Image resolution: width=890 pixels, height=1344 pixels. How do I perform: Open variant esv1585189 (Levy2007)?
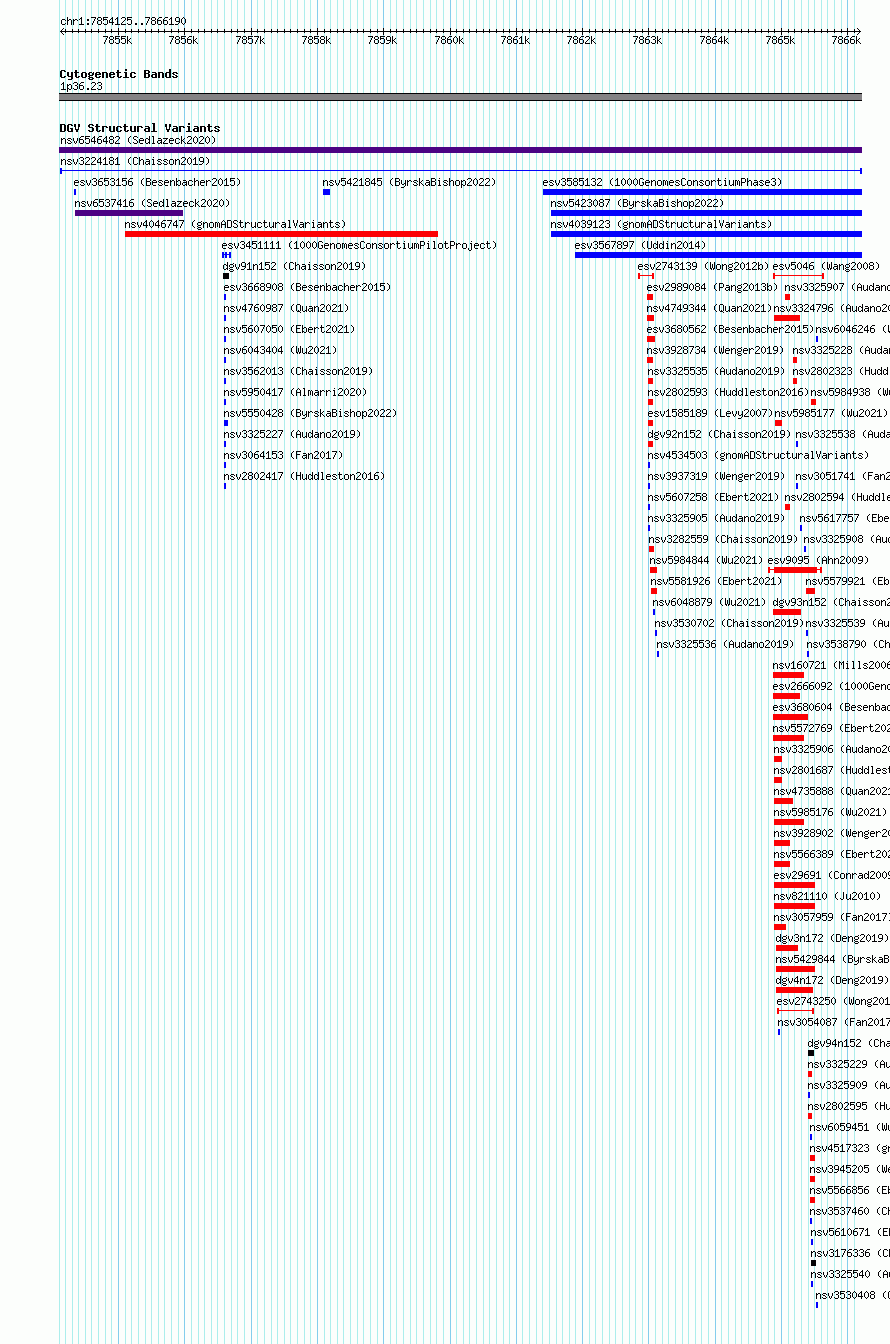pyautogui.click(x=710, y=413)
